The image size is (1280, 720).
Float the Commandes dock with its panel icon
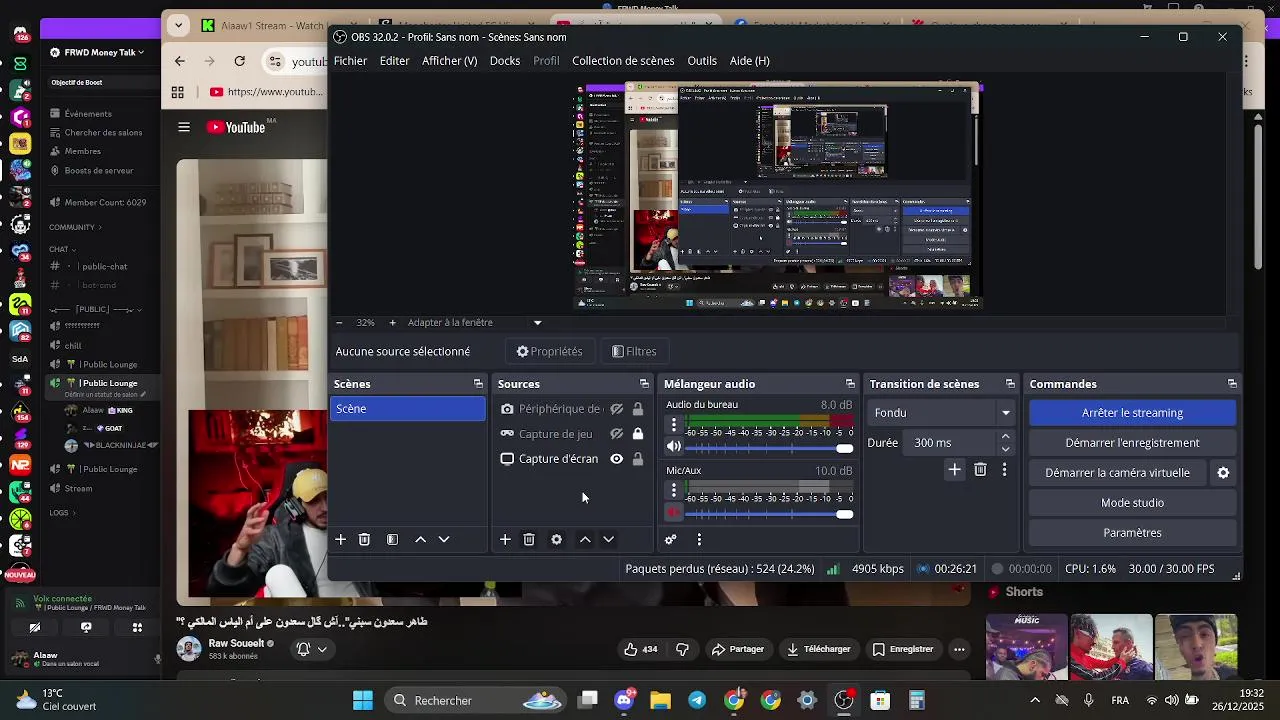point(1232,384)
